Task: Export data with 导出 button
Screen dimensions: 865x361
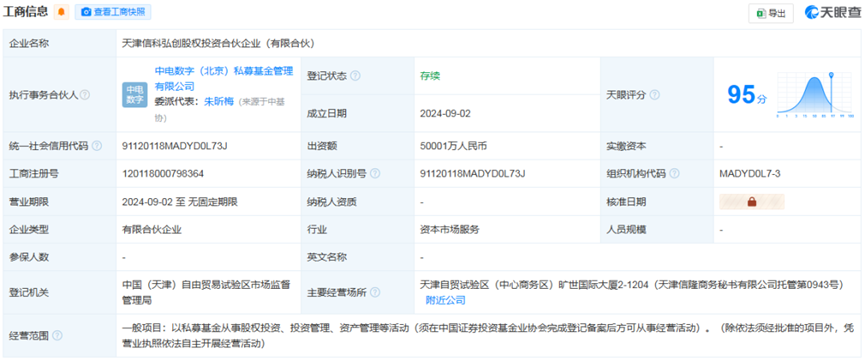Action: (x=771, y=13)
